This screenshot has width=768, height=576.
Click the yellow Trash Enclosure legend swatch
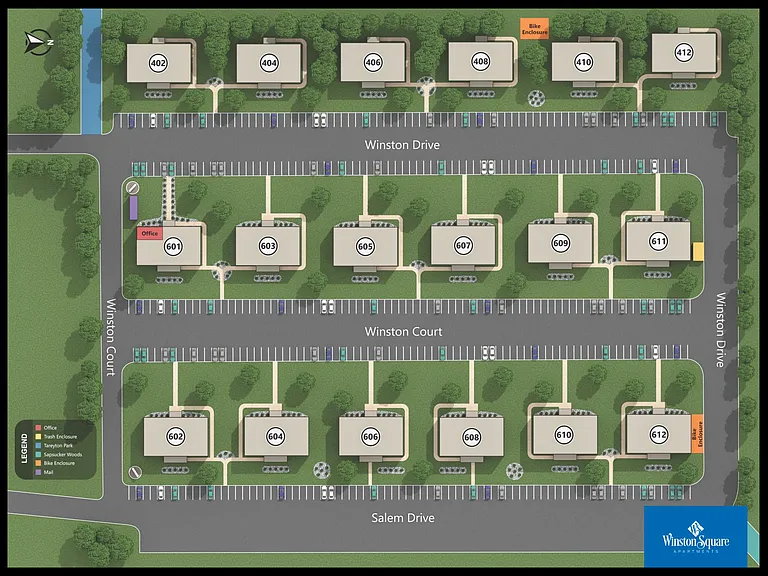(38, 437)
